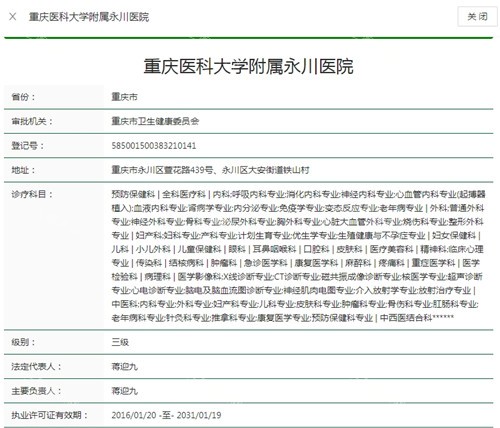Click the 登记号 label

(x=28, y=146)
